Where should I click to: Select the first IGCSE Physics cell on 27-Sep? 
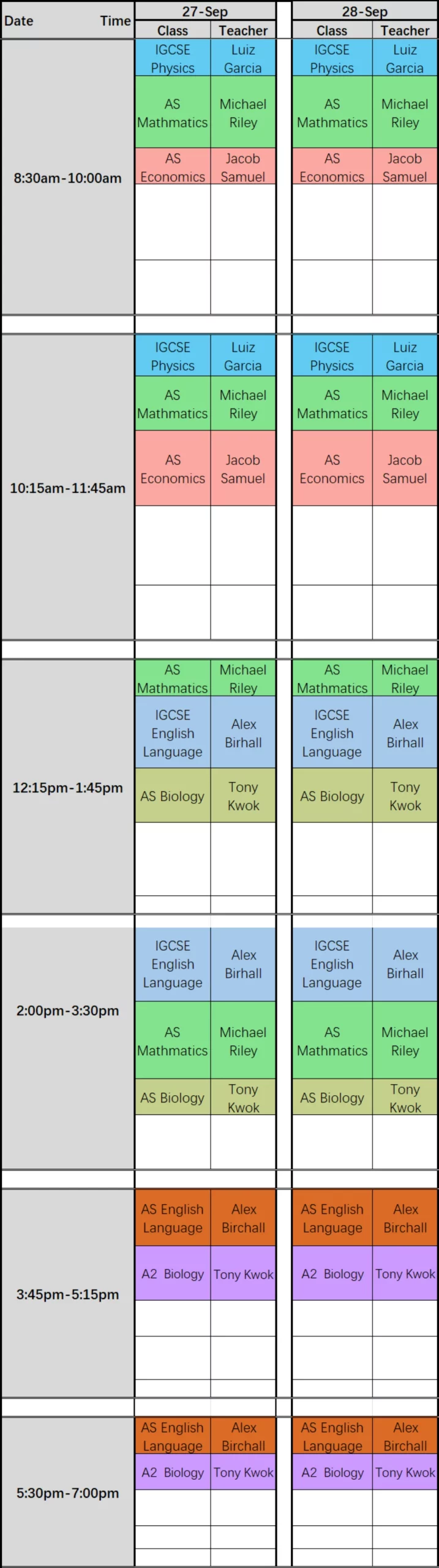(x=173, y=58)
